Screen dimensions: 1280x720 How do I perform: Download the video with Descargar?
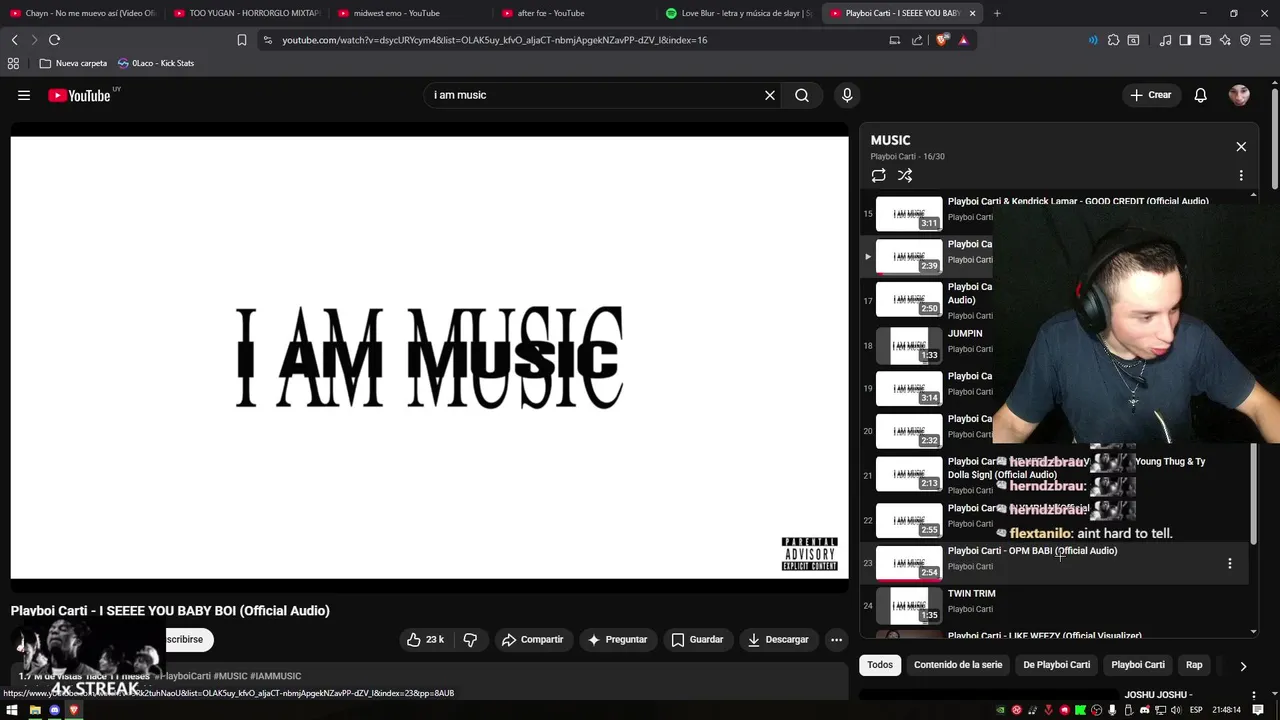(778, 640)
